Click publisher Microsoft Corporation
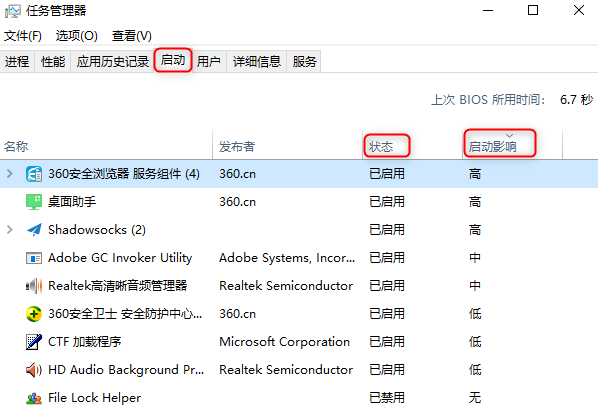 point(284,342)
